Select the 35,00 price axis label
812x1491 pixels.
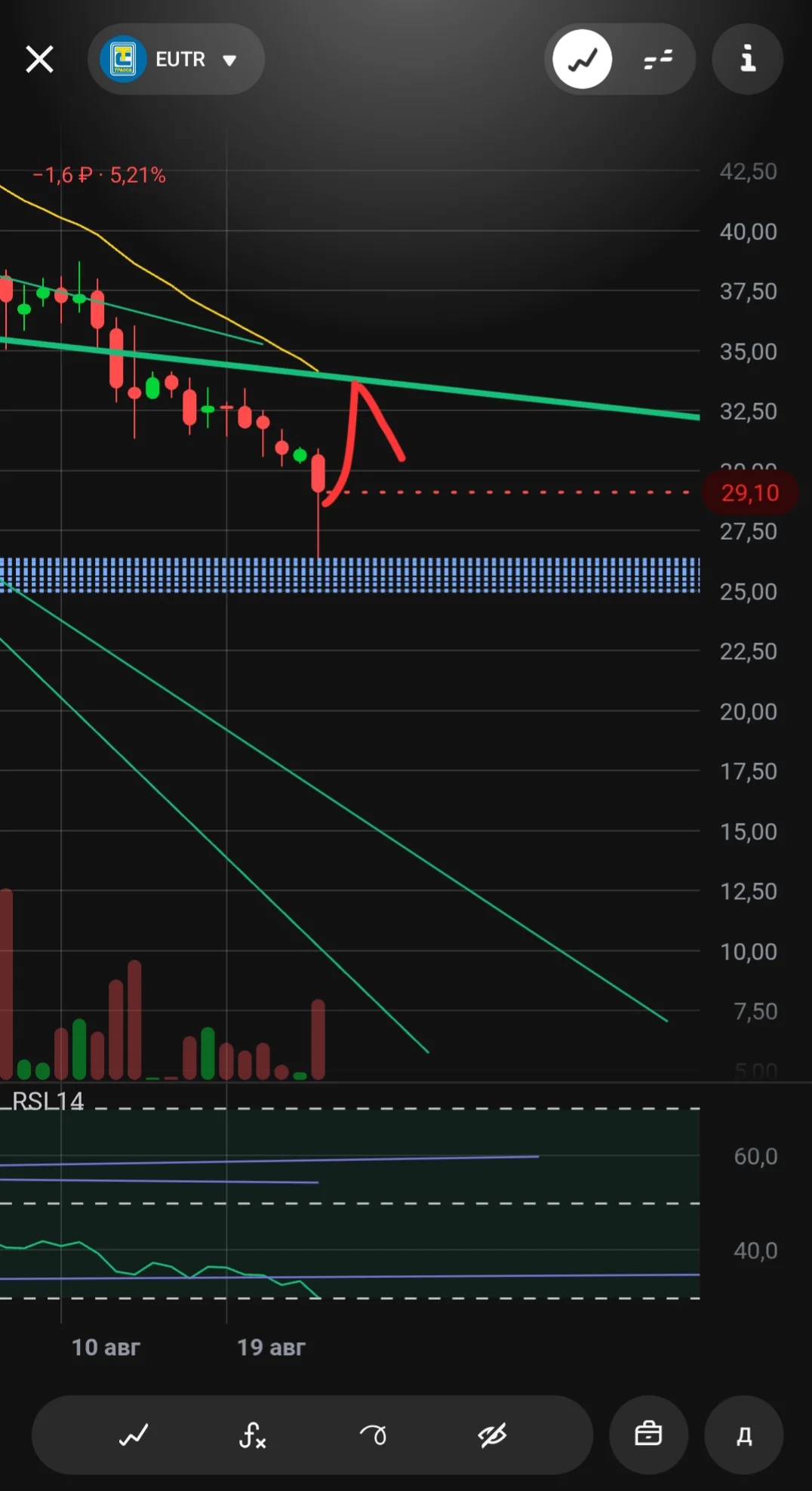click(x=748, y=351)
